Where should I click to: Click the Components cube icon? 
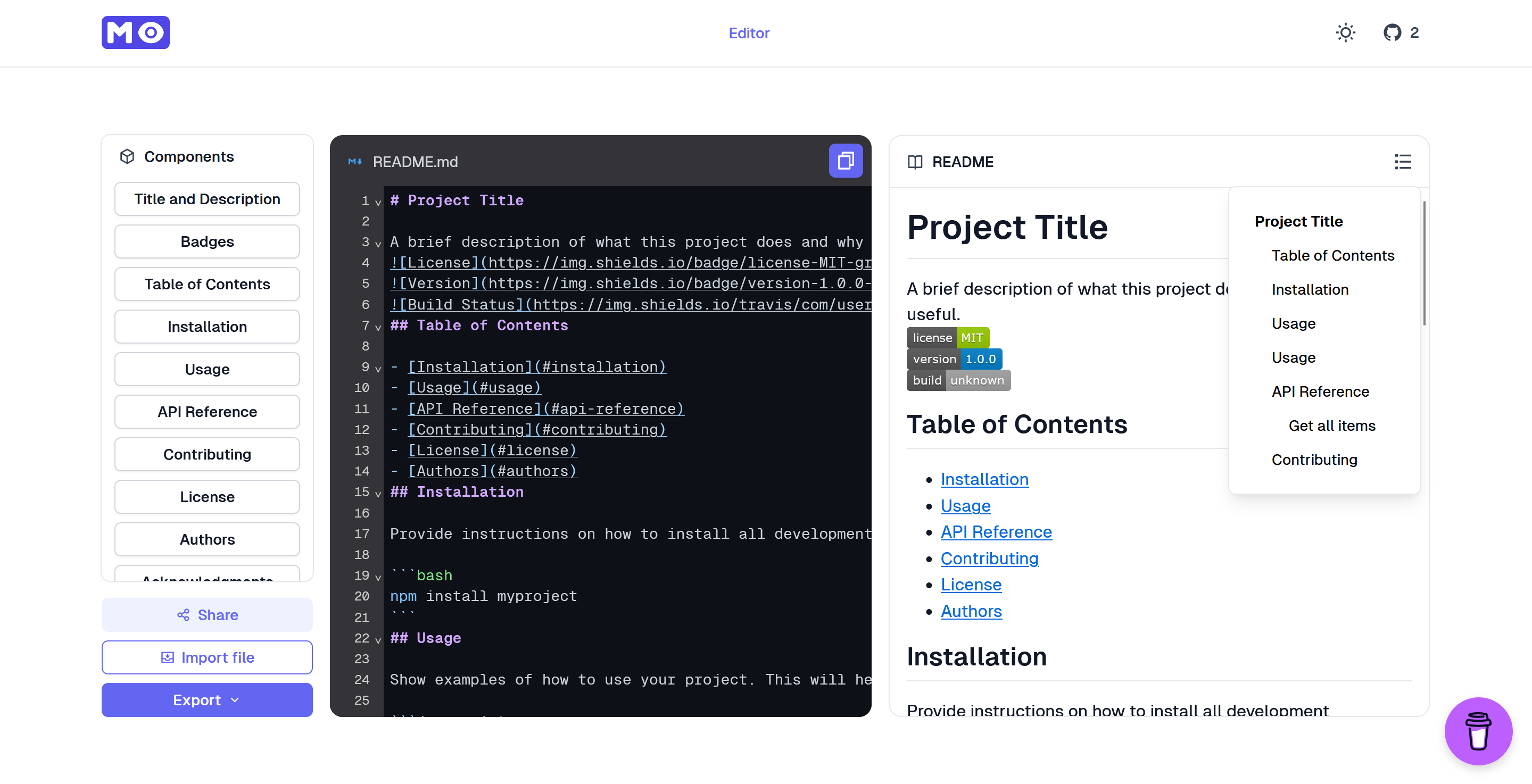pyautogui.click(x=127, y=156)
